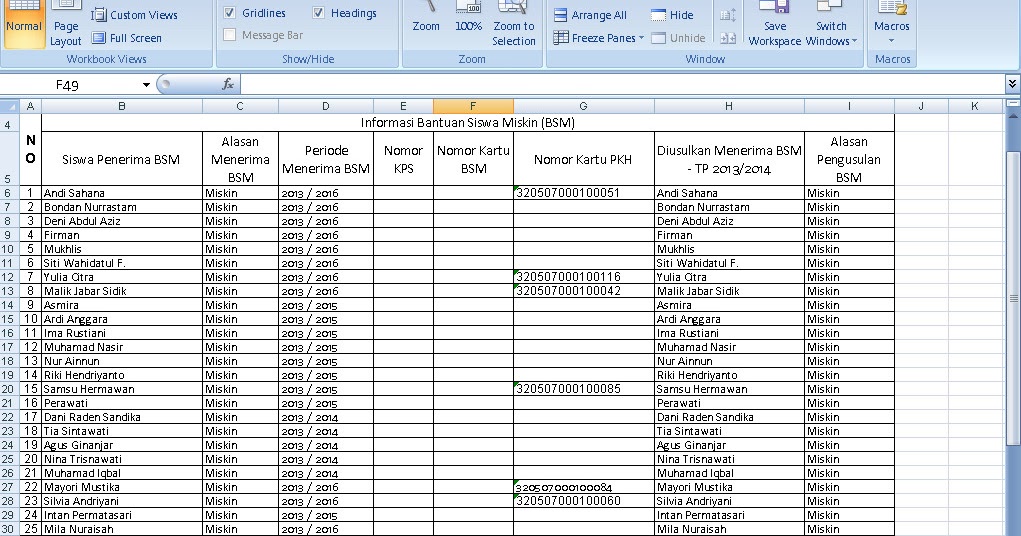The image size is (1021, 536).
Task: Select column G header
Action: point(583,106)
